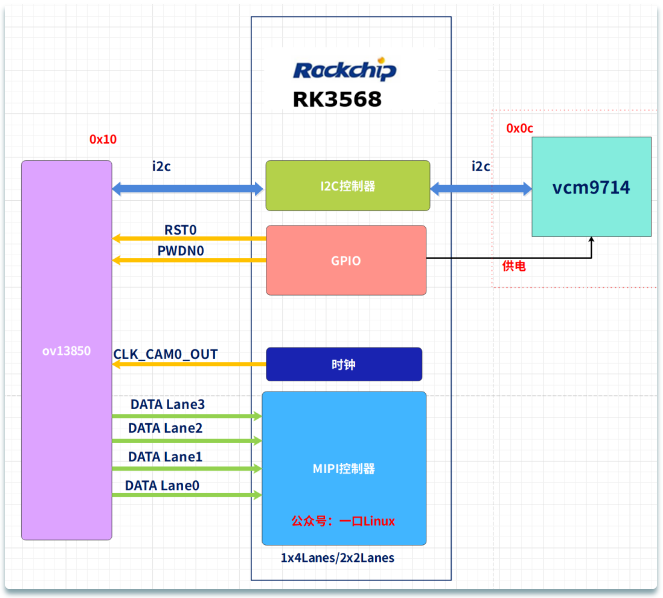Select the pink GPIO block
Image resolution: width=663 pixels, height=598 pixels.
(x=346, y=260)
